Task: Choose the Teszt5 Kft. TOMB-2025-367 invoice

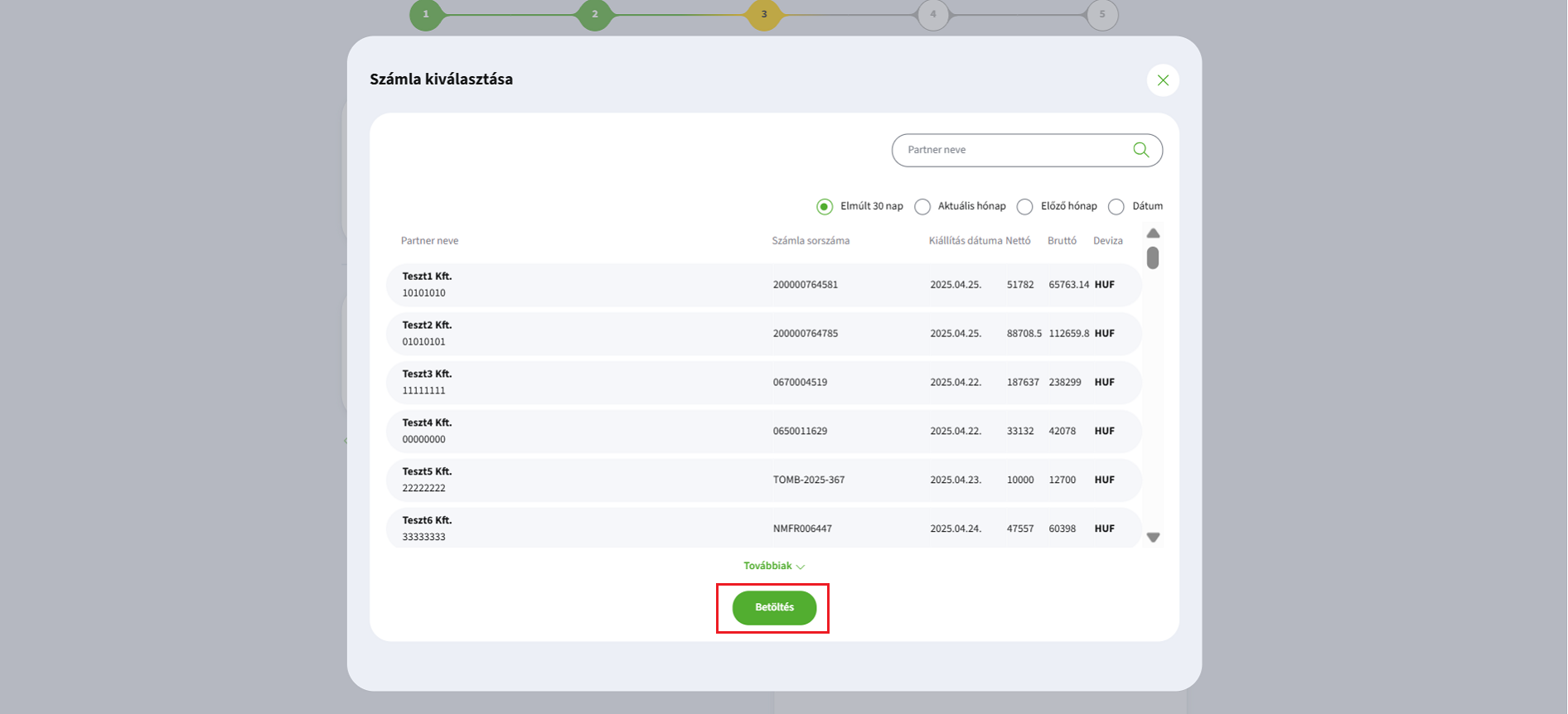Action: (762, 480)
